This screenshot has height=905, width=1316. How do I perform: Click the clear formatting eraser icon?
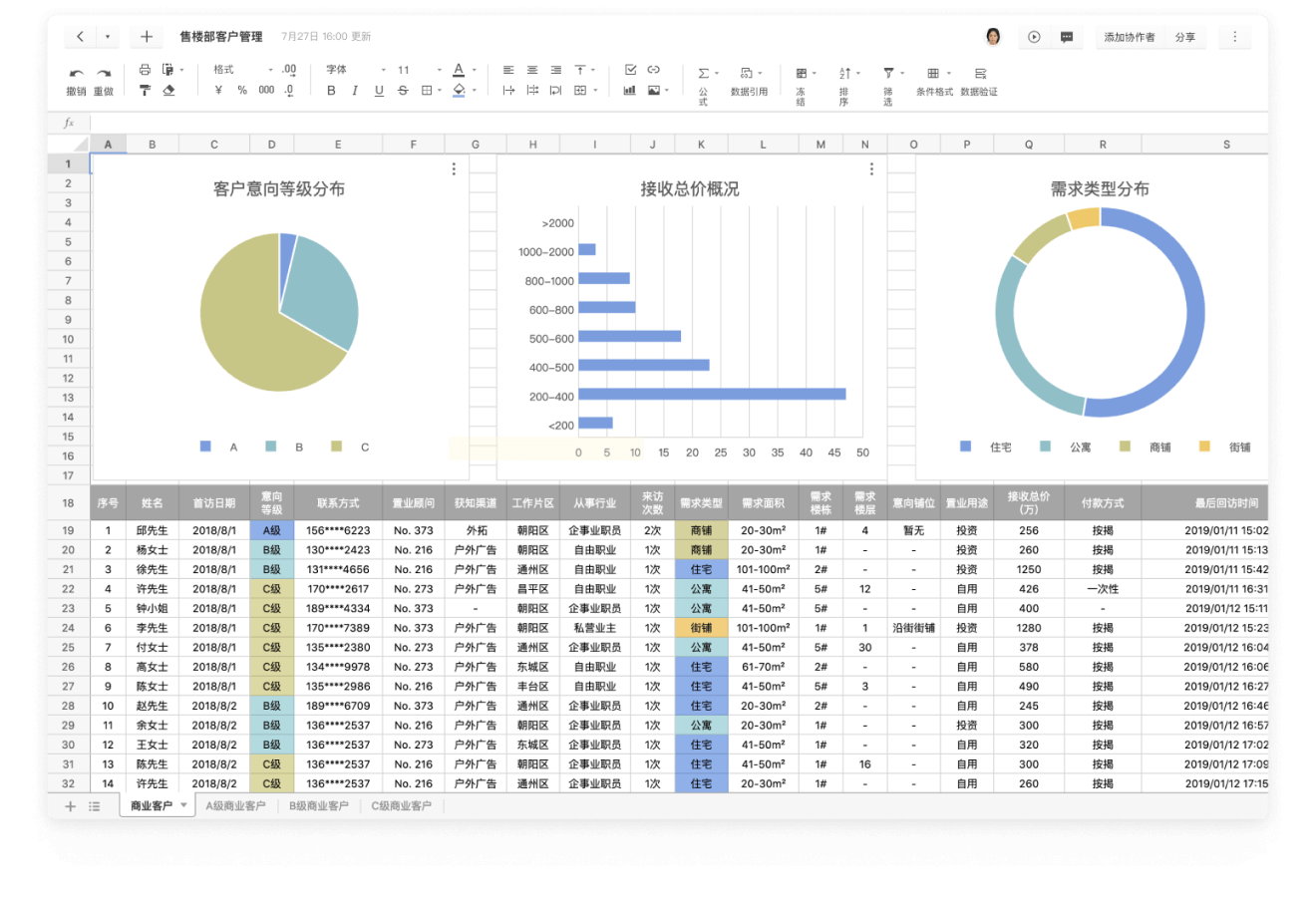tap(168, 91)
